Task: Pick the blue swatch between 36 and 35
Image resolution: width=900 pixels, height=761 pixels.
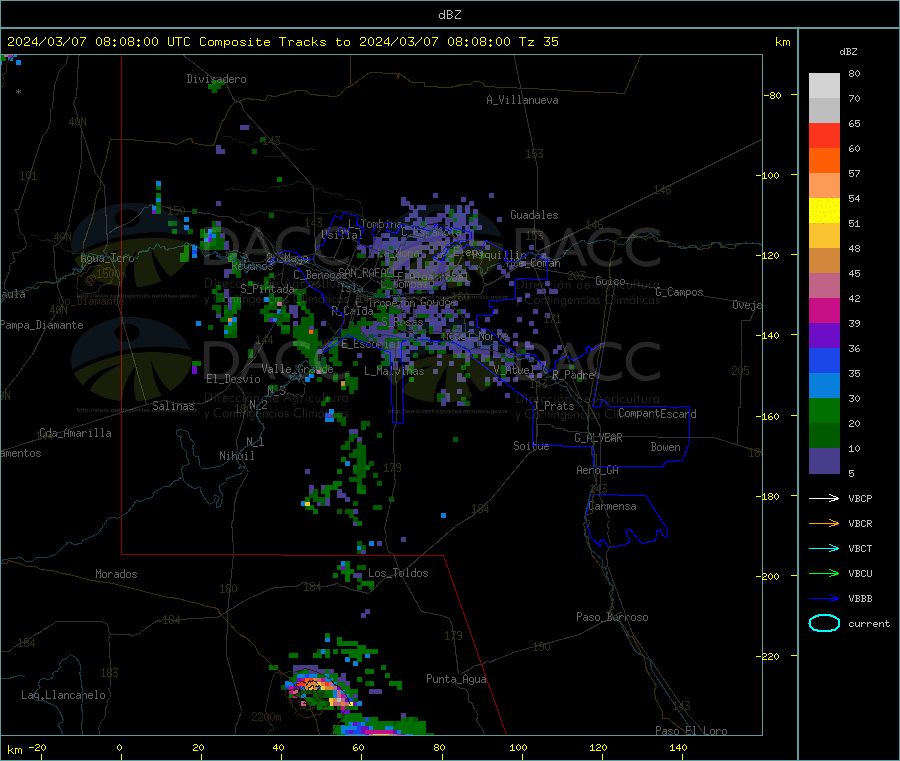Action: [824, 360]
